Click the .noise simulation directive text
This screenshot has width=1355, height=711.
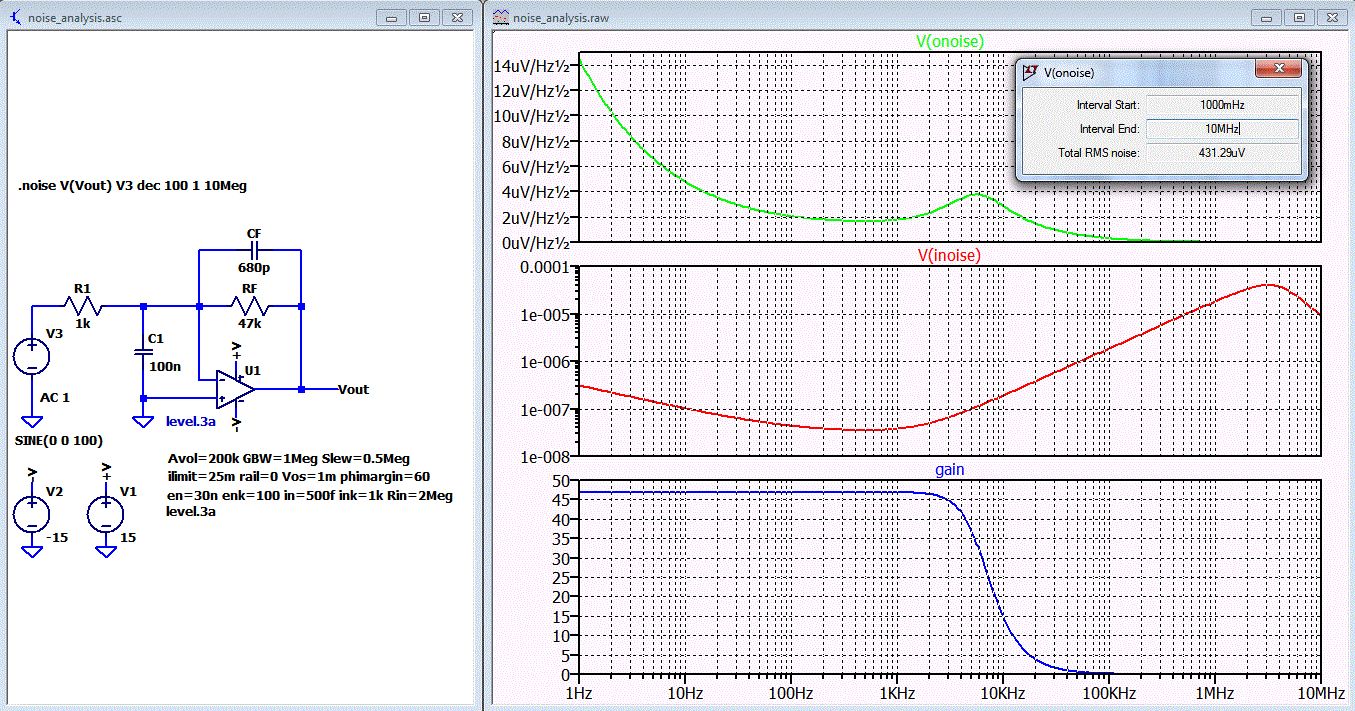[x=132, y=186]
